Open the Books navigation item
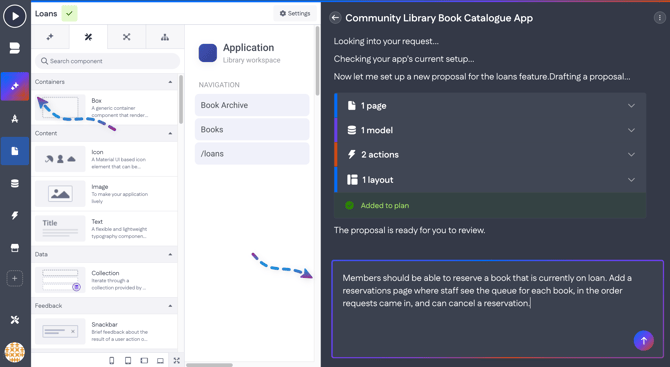Screen dimensions: 670x367 (x=252, y=129)
